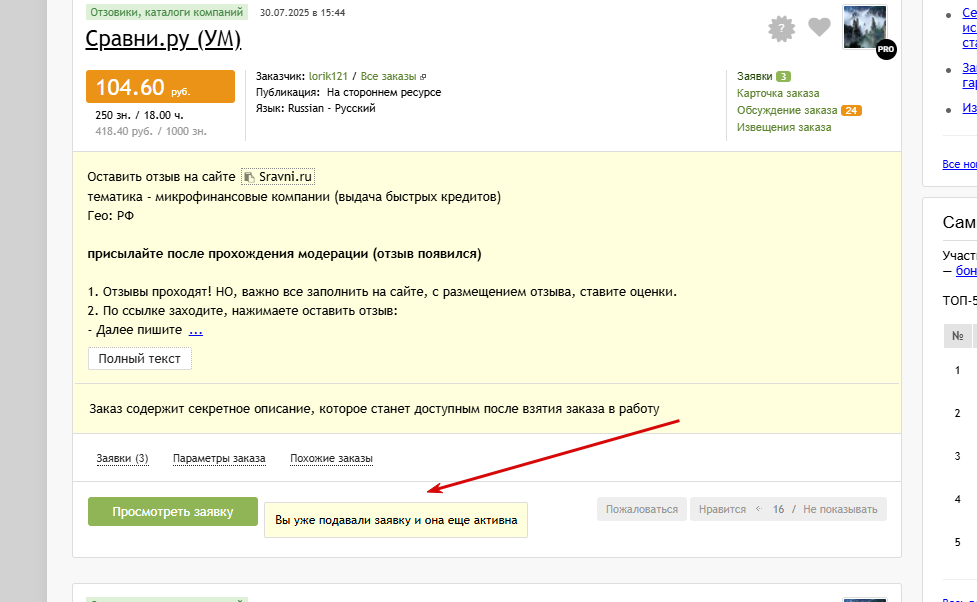Open Карточка заказа link
The image size is (977, 602).
coord(778,93)
